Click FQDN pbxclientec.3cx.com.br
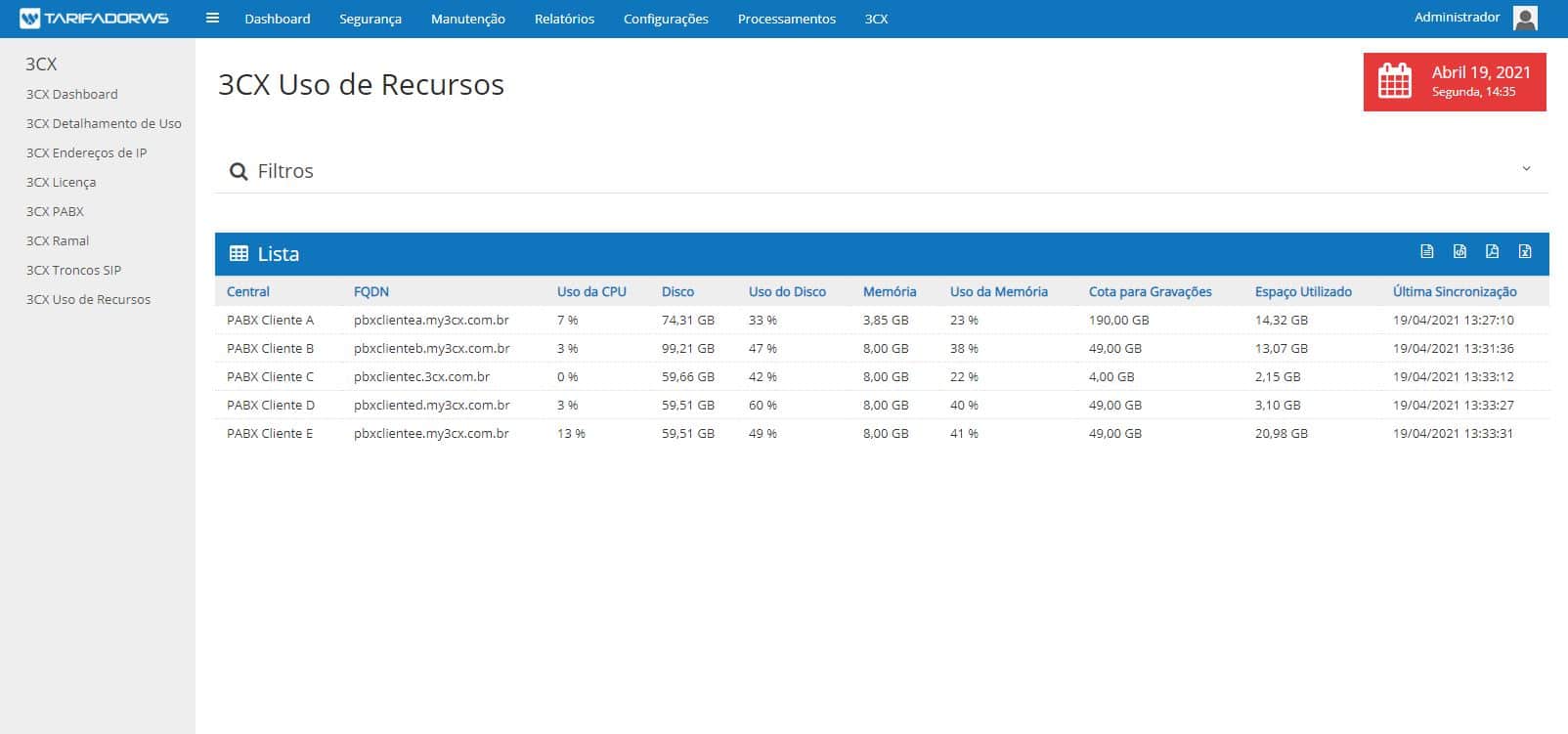This screenshot has width=1568, height=734. (x=421, y=376)
